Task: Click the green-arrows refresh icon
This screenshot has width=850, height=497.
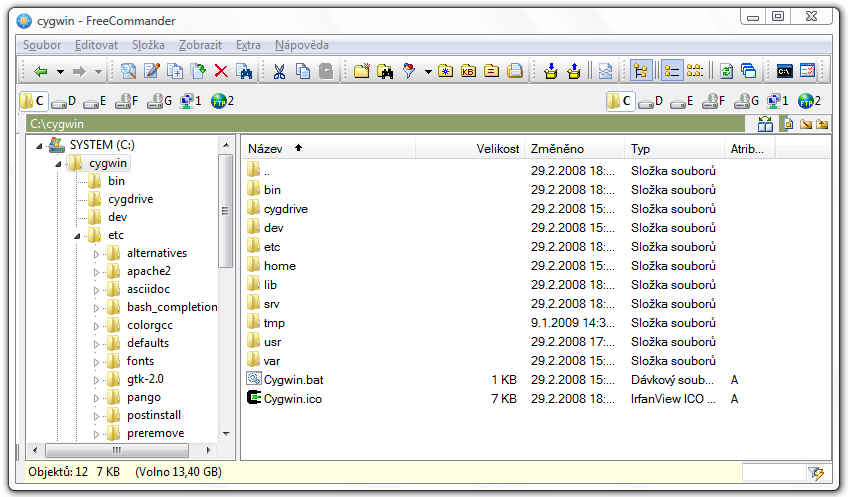Action: coord(726,71)
